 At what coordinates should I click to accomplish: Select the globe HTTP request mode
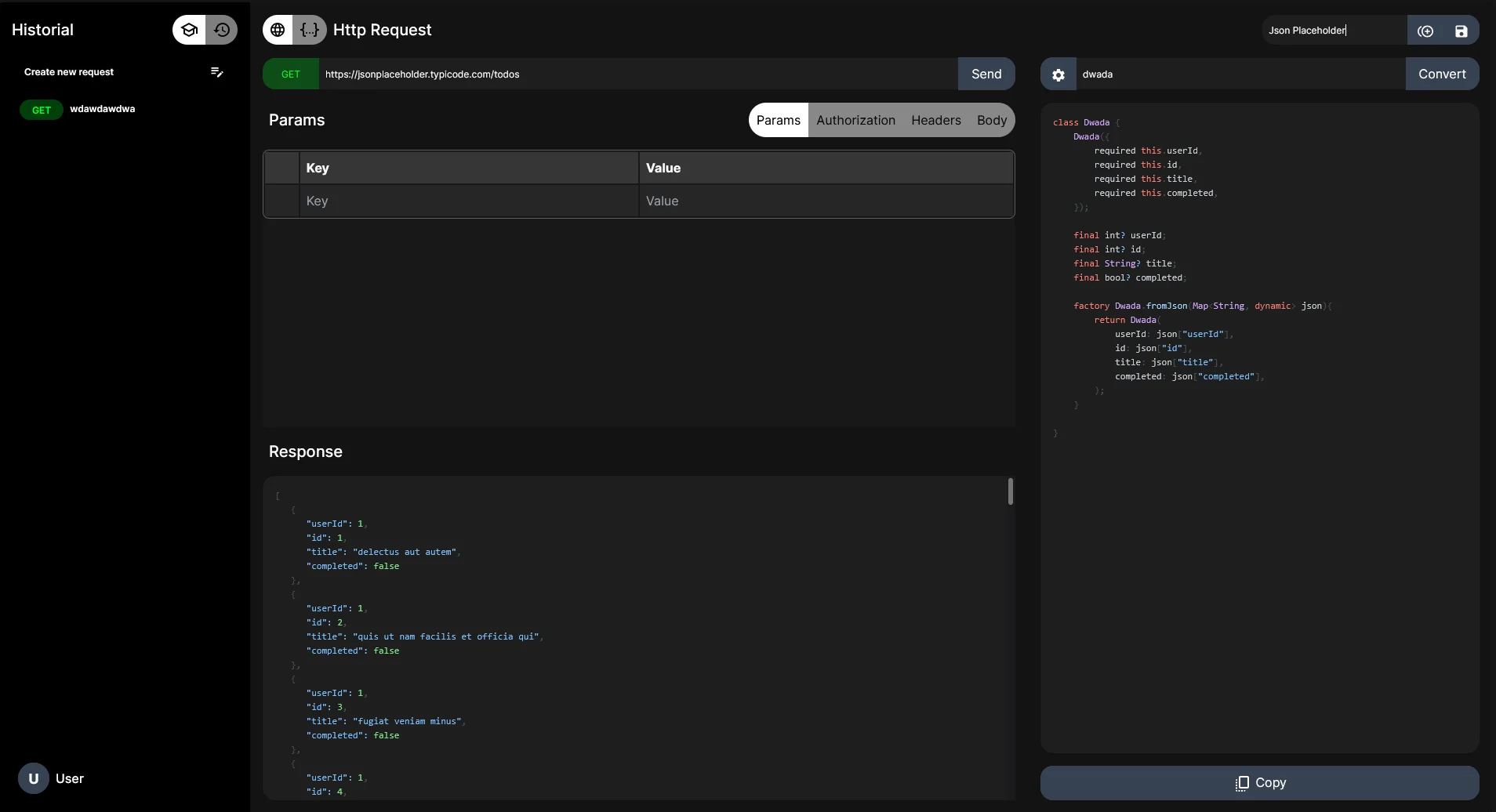pyautogui.click(x=278, y=30)
